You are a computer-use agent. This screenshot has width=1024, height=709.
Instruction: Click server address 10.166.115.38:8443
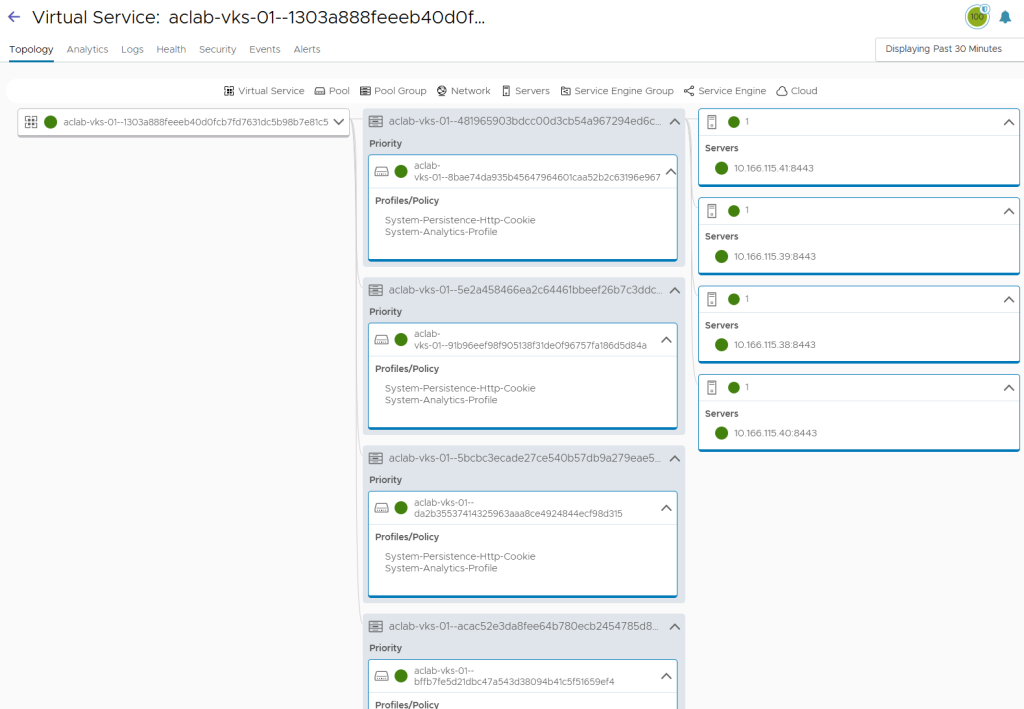coord(774,345)
